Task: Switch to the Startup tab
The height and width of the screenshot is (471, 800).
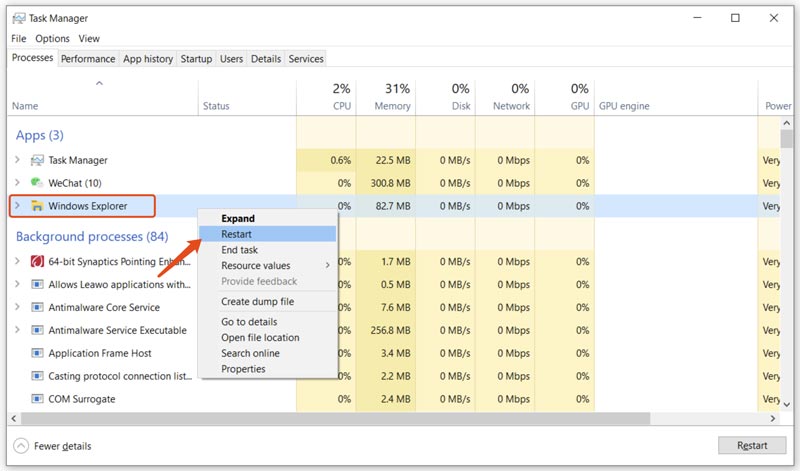Action: coord(196,59)
